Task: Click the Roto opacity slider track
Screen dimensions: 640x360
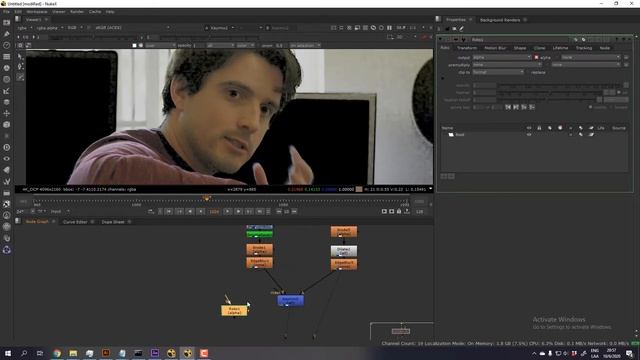Action: 559,85
